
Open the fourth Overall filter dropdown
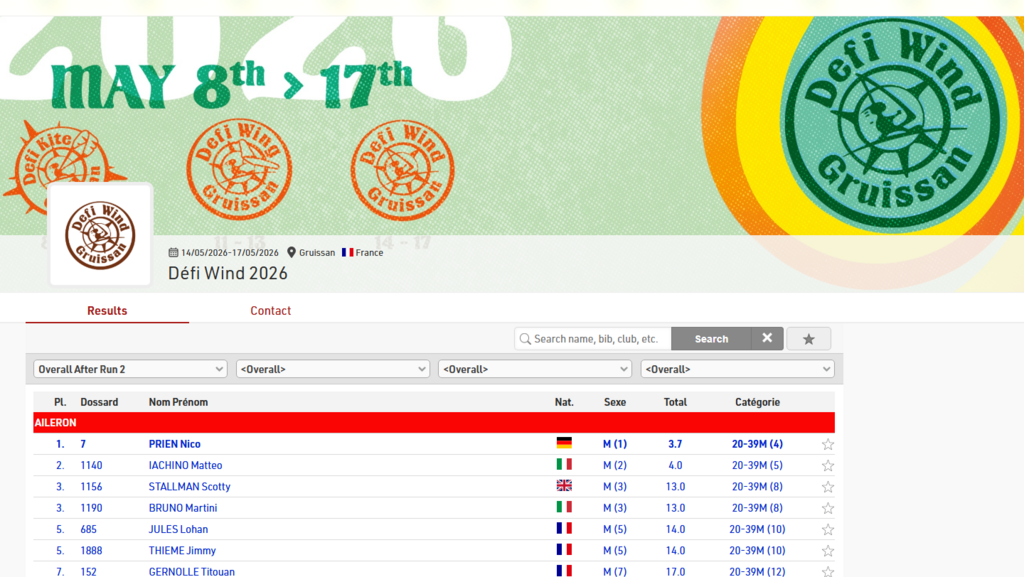(x=737, y=369)
